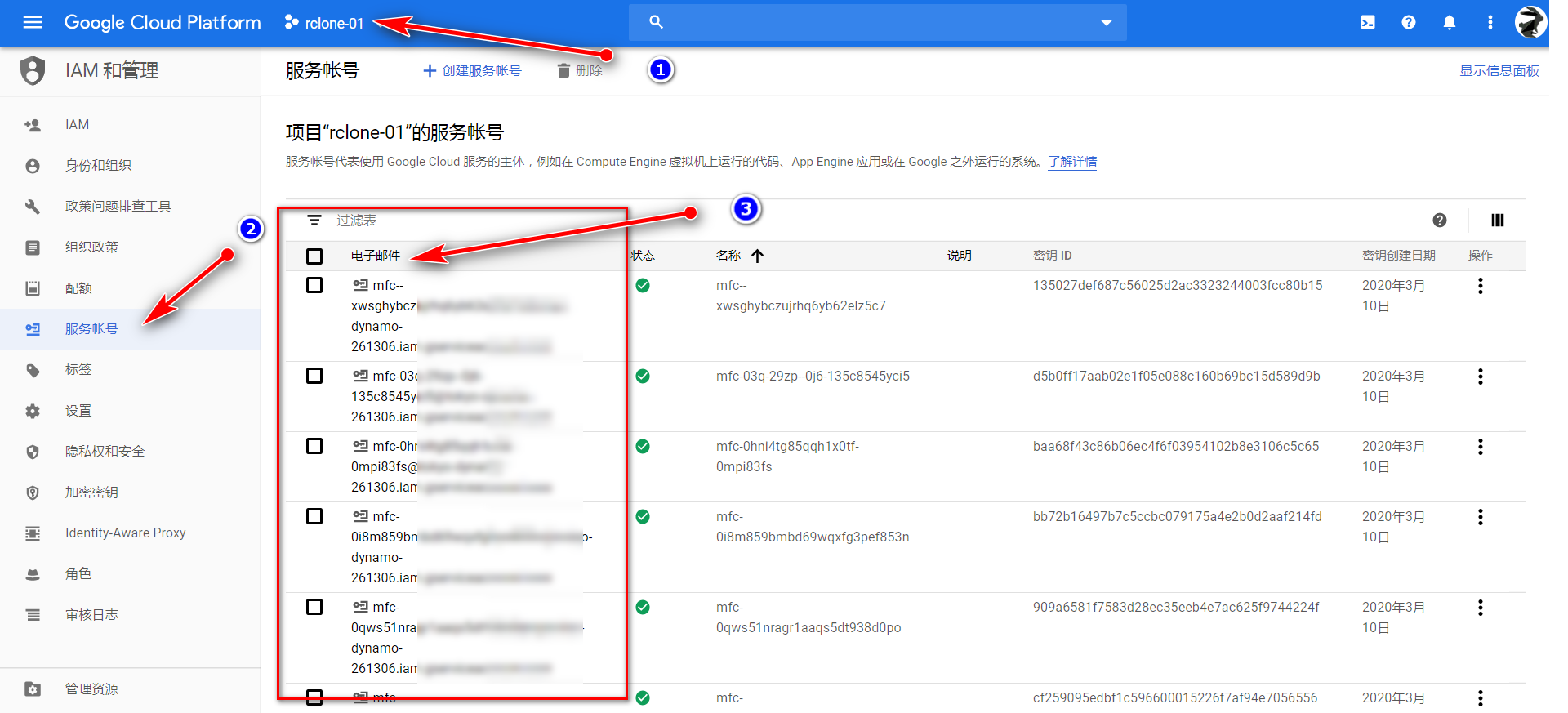Click the table help question icon

coord(1440,220)
